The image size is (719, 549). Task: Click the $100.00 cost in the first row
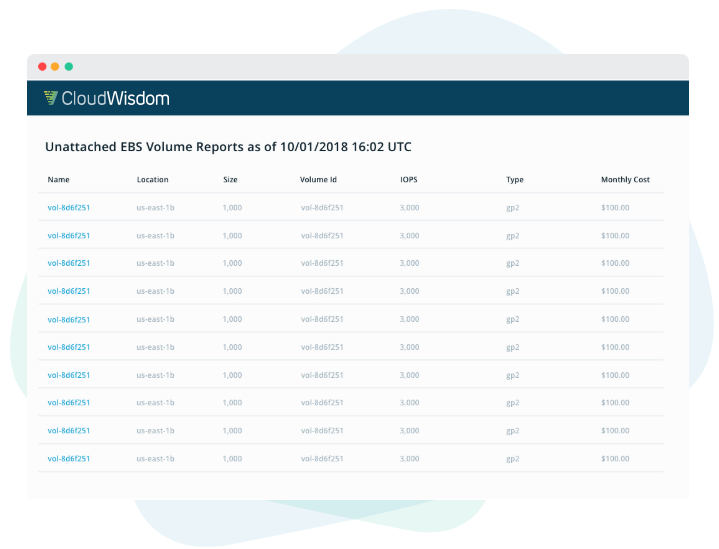(x=615, y=207)
